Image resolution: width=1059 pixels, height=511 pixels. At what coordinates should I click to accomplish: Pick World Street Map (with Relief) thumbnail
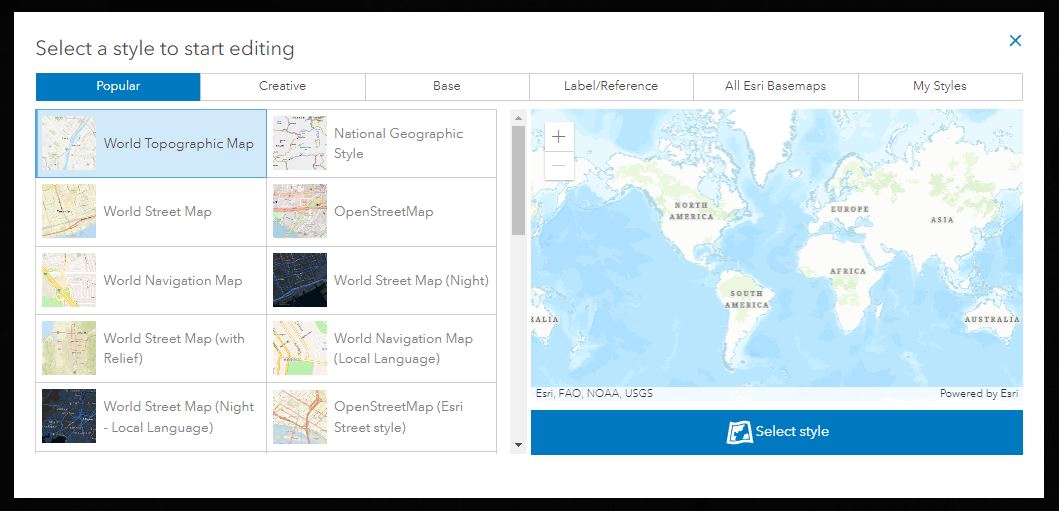69,348
